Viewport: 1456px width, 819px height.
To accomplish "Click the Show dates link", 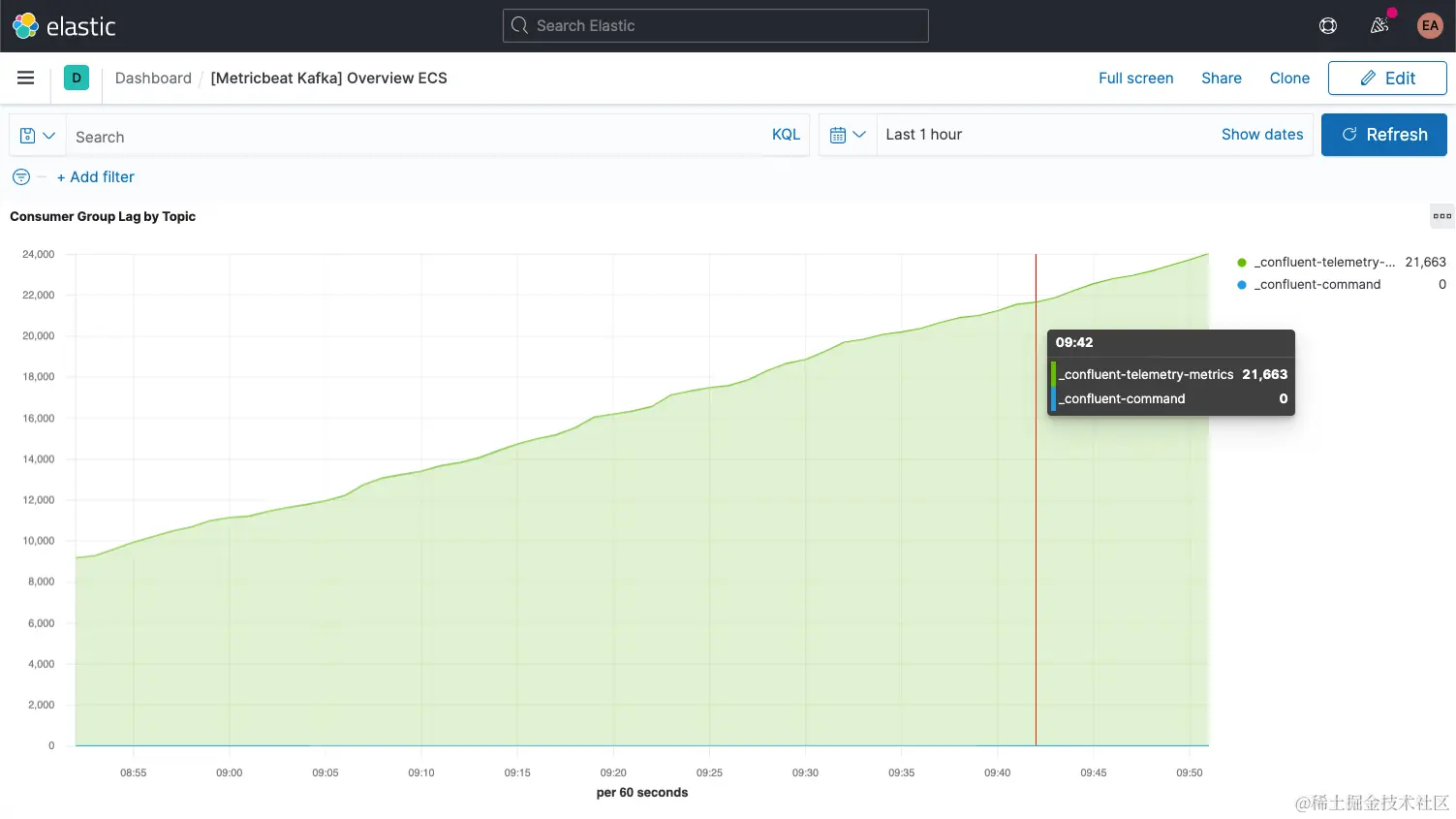I will (1262, 135).
